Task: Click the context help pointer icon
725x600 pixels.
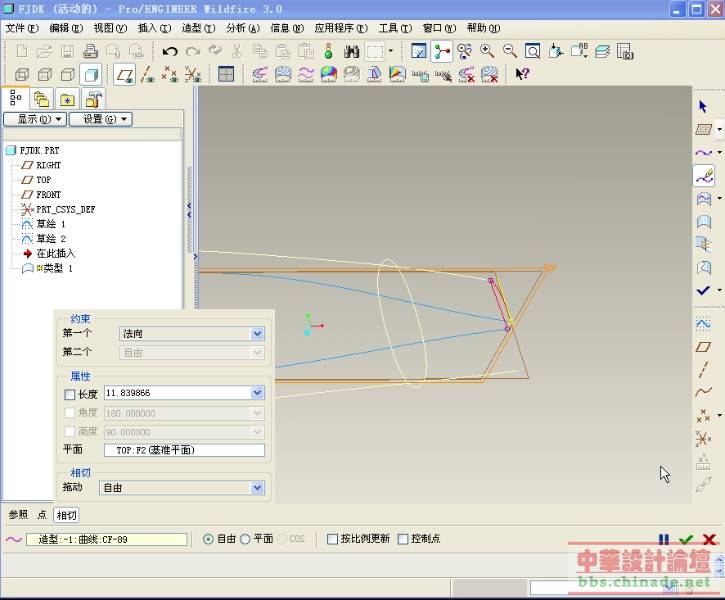Action: point(521,74)
